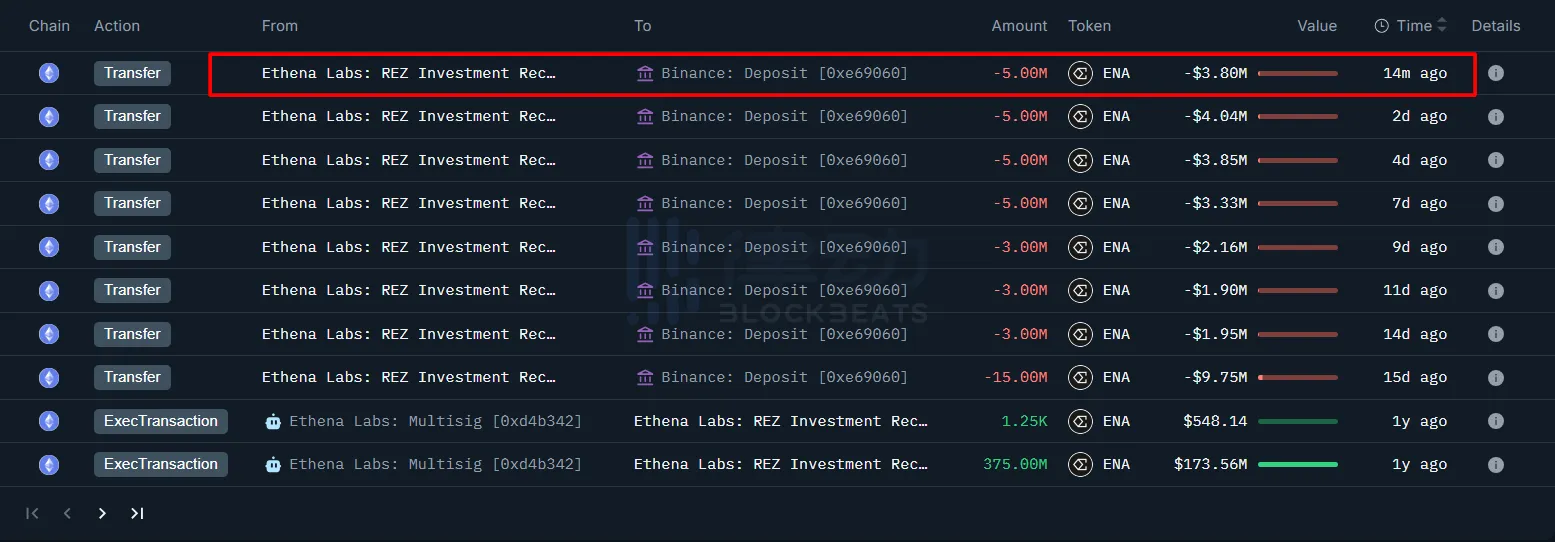Open Binance Deposit address in 11d ago row

tap(784, 291)
